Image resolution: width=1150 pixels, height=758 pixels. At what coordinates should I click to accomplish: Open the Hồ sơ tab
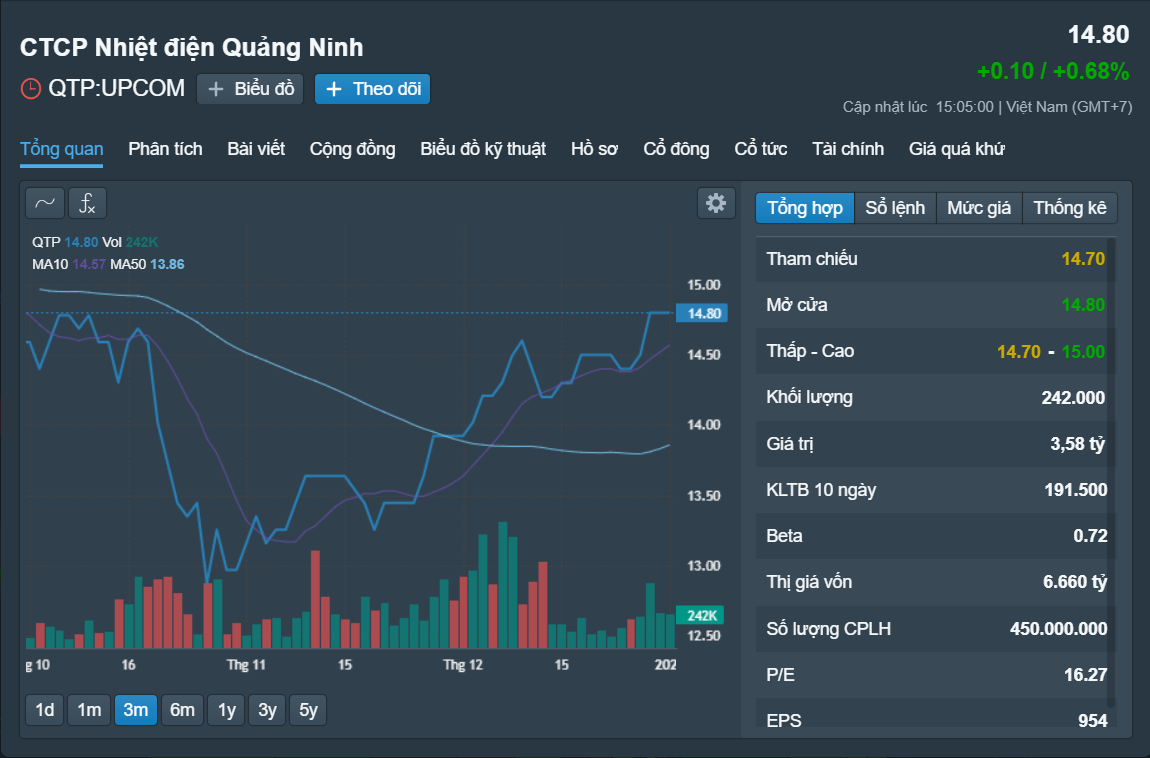(x=594, y=149)
